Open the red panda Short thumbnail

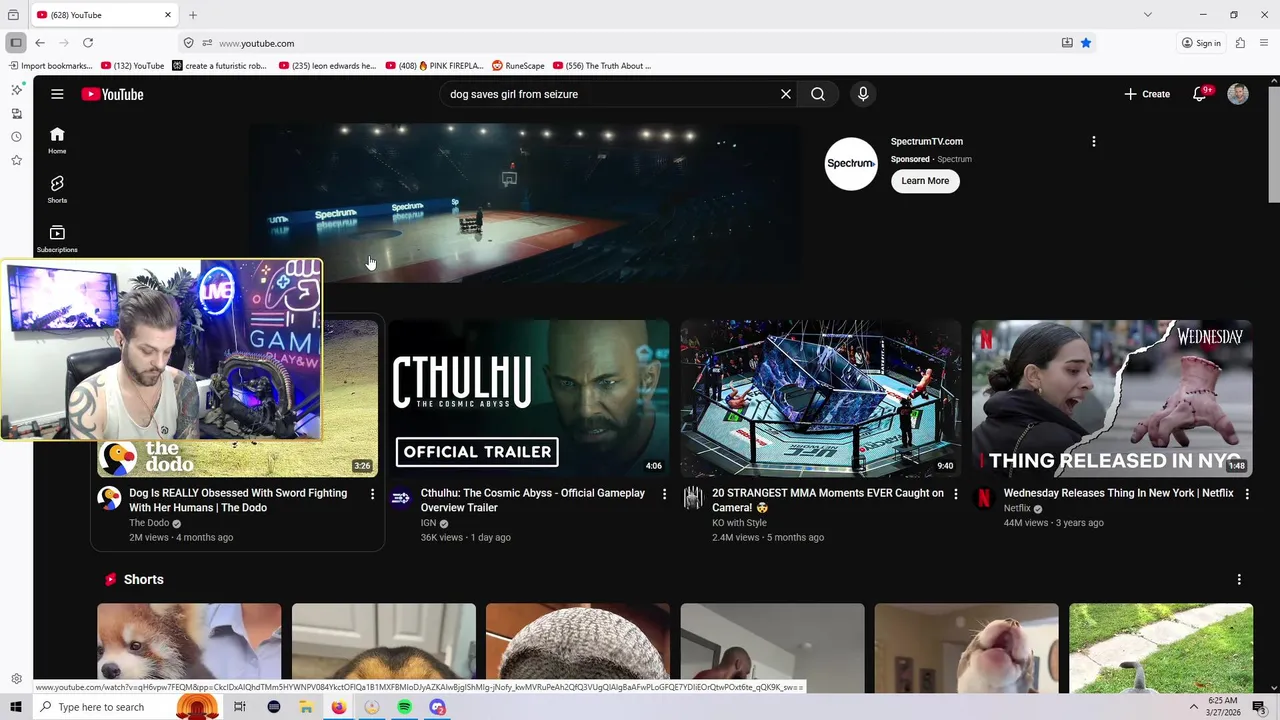[x=189, y=647]
